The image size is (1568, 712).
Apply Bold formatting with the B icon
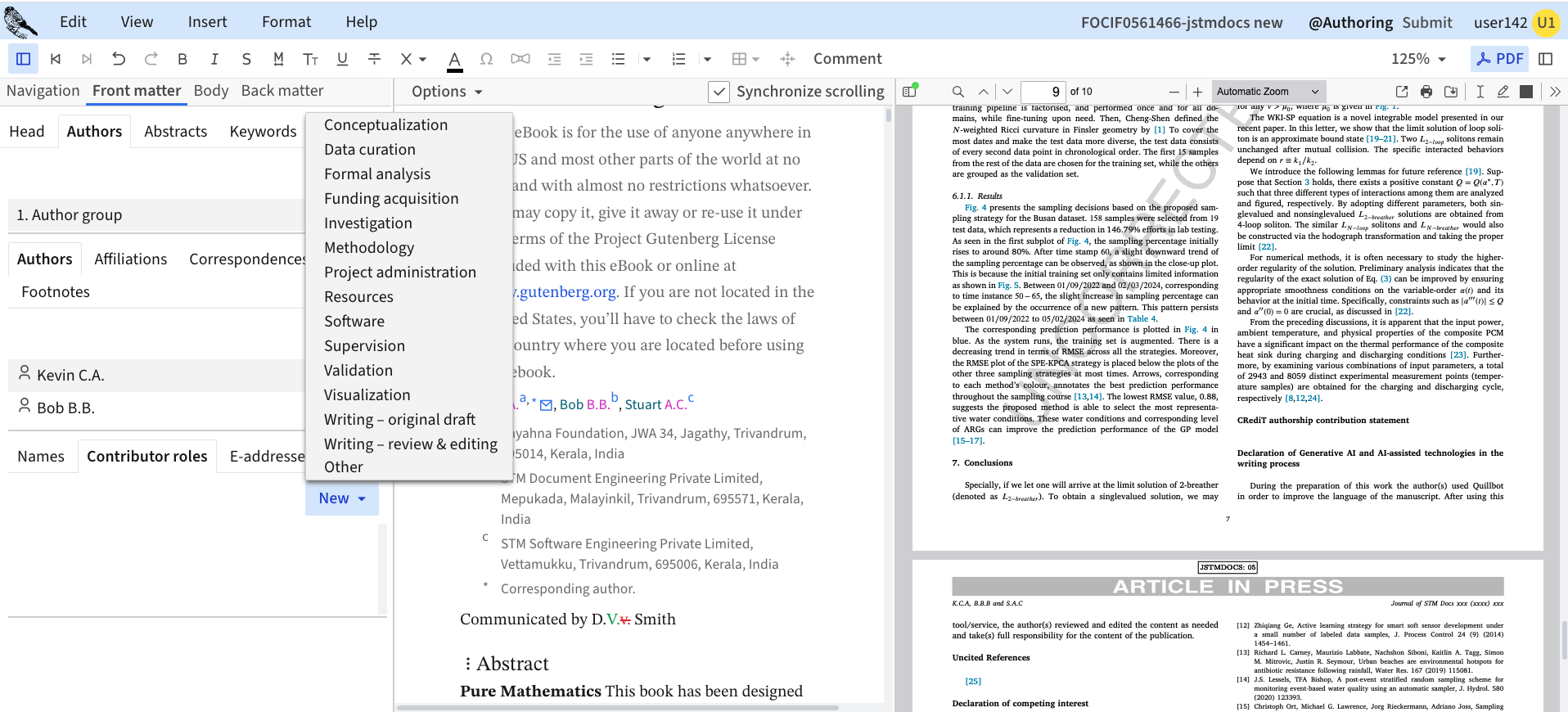coord(182,59)
